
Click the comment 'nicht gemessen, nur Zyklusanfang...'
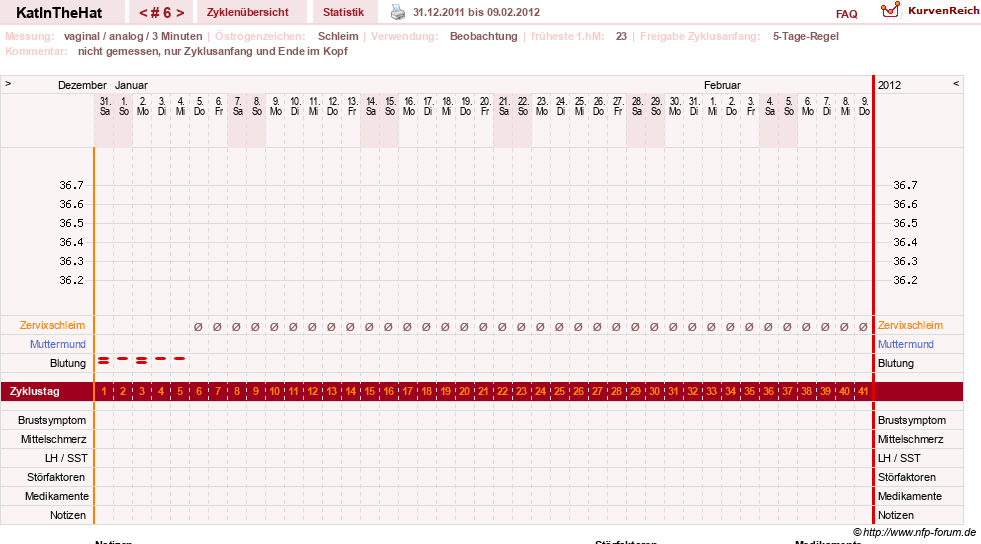tap(213, 51)
